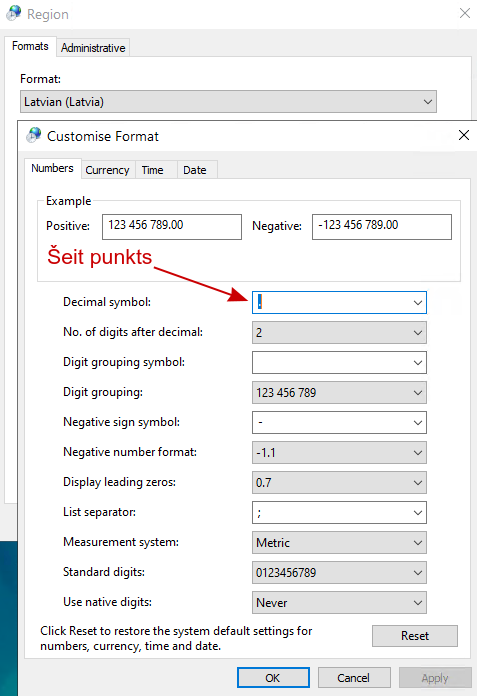Close the Customise Format dialog
This screenshot has width=477, height=696.
click(464, 135)
